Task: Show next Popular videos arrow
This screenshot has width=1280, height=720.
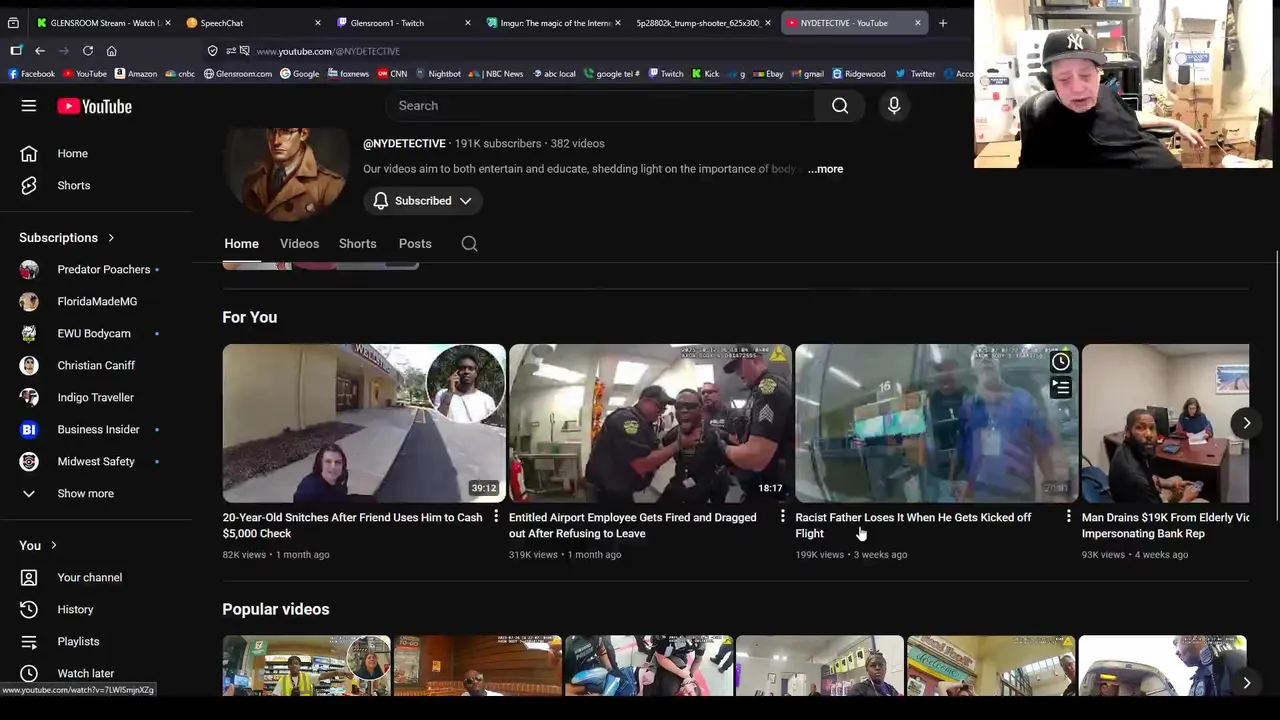Action: pos(1246,683)
